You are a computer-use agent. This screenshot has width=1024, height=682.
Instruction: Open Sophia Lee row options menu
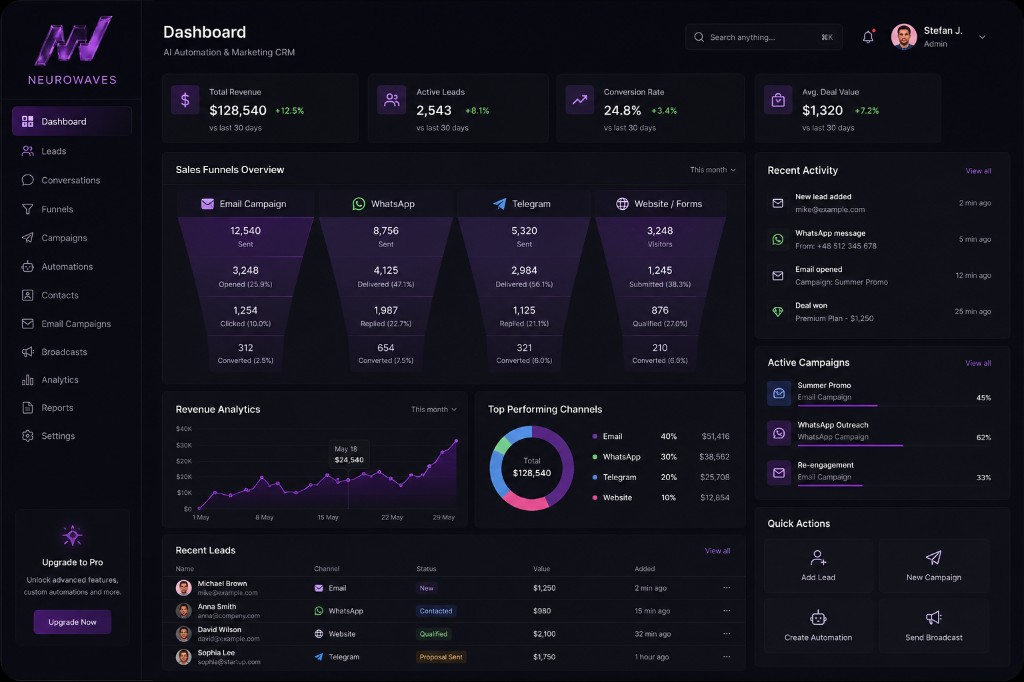tap(727, 657)
